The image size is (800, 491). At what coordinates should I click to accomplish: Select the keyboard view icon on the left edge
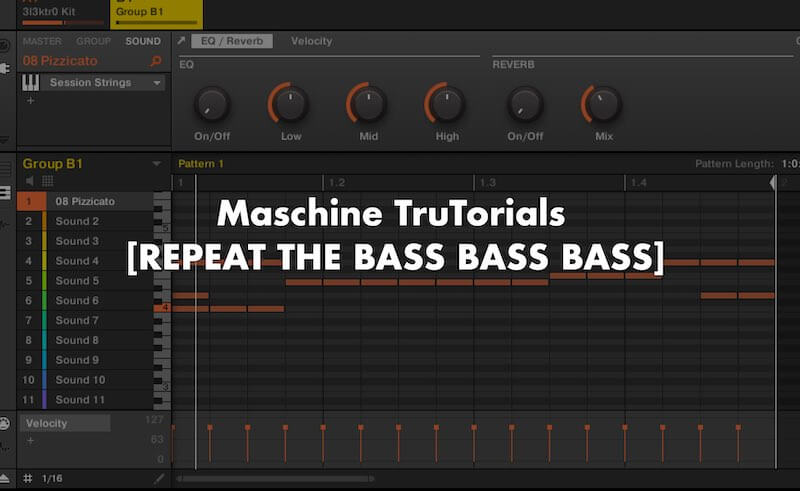[5, 193]
